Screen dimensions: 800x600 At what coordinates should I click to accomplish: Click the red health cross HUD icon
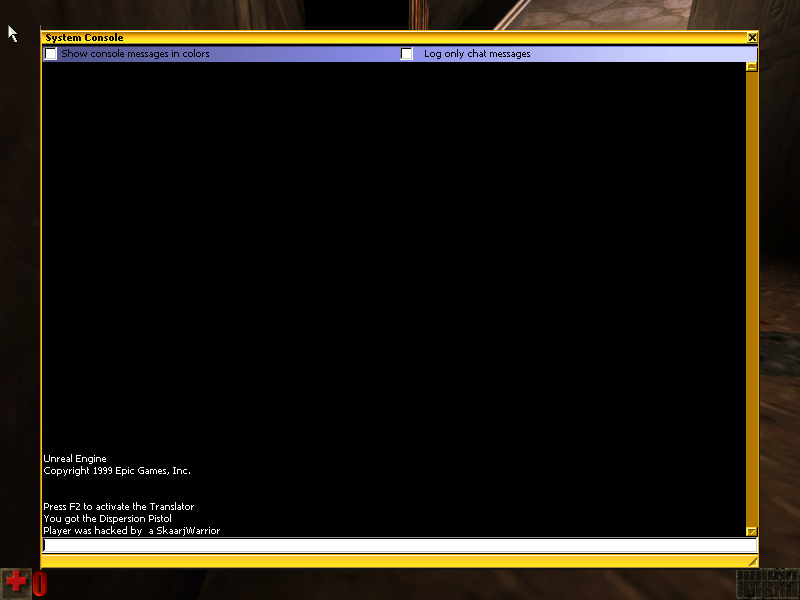pos(16,583)
